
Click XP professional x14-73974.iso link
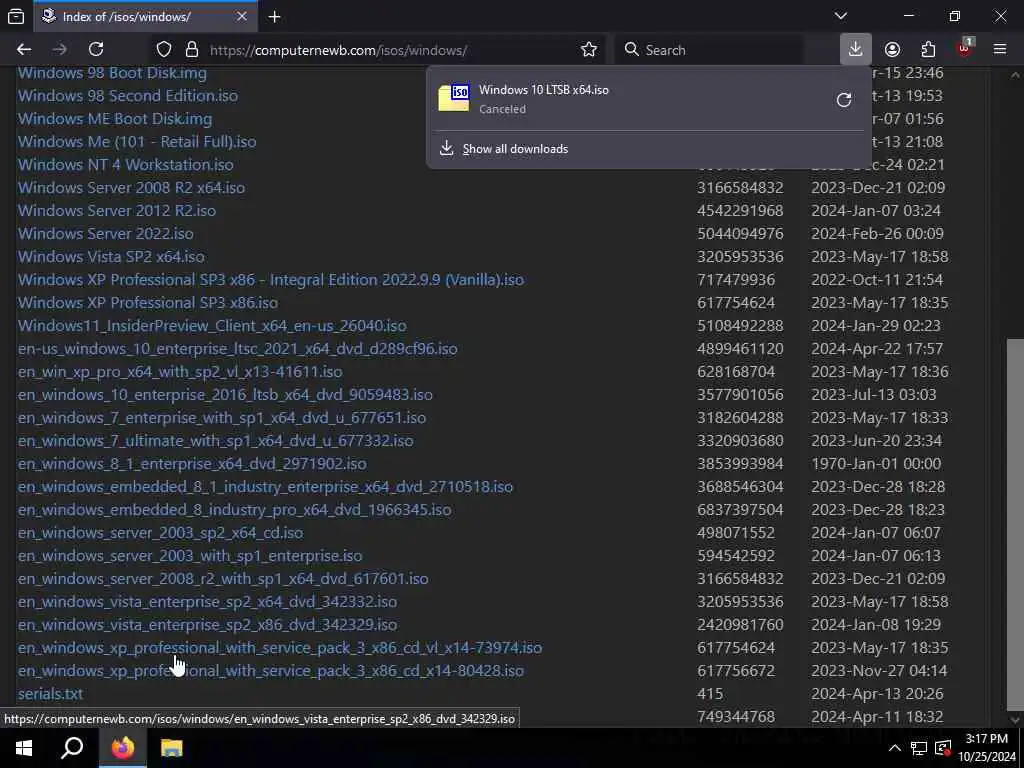[280, 647]
